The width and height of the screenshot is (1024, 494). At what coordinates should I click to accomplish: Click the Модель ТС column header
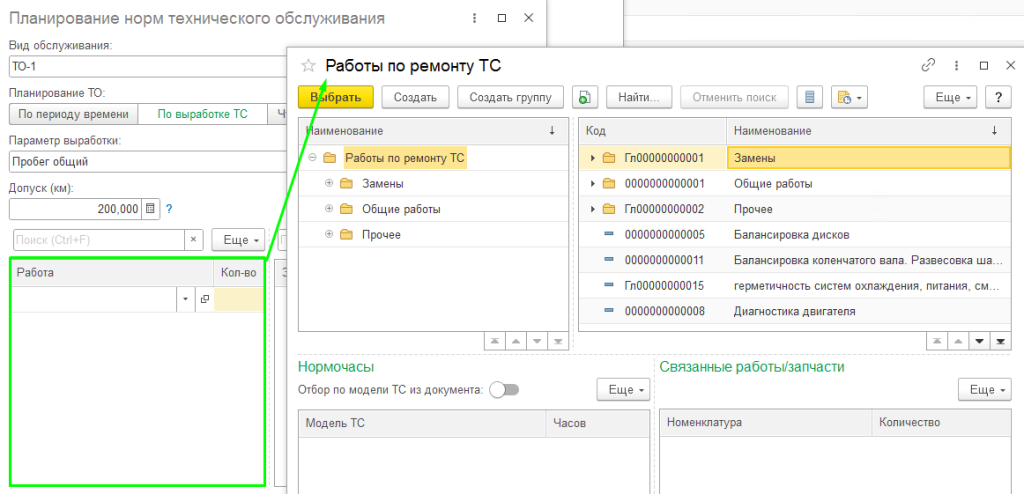pyautogui.click(x=422, y=423)
